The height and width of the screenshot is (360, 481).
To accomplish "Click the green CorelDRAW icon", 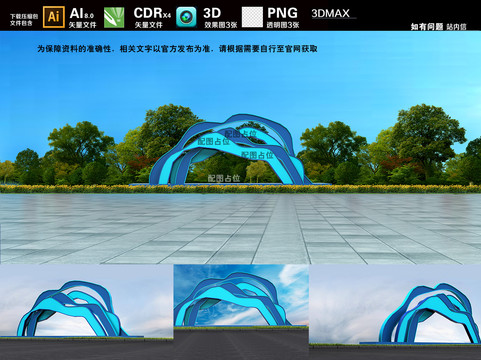I will click(x=114, y=18).
